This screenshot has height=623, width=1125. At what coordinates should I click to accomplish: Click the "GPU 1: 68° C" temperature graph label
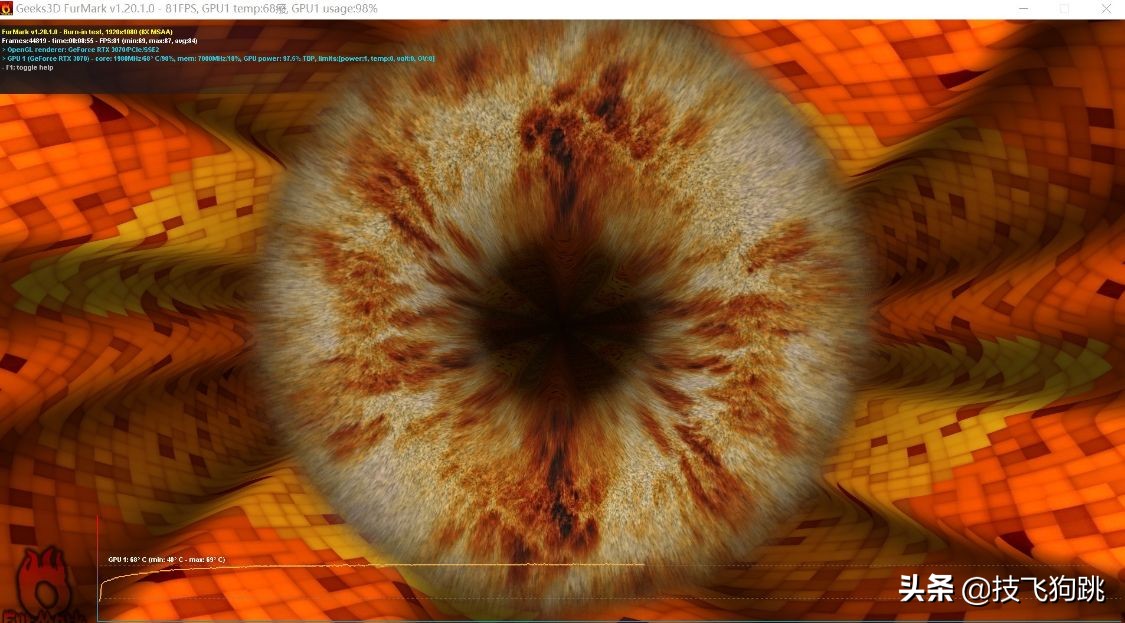(166, 559)
